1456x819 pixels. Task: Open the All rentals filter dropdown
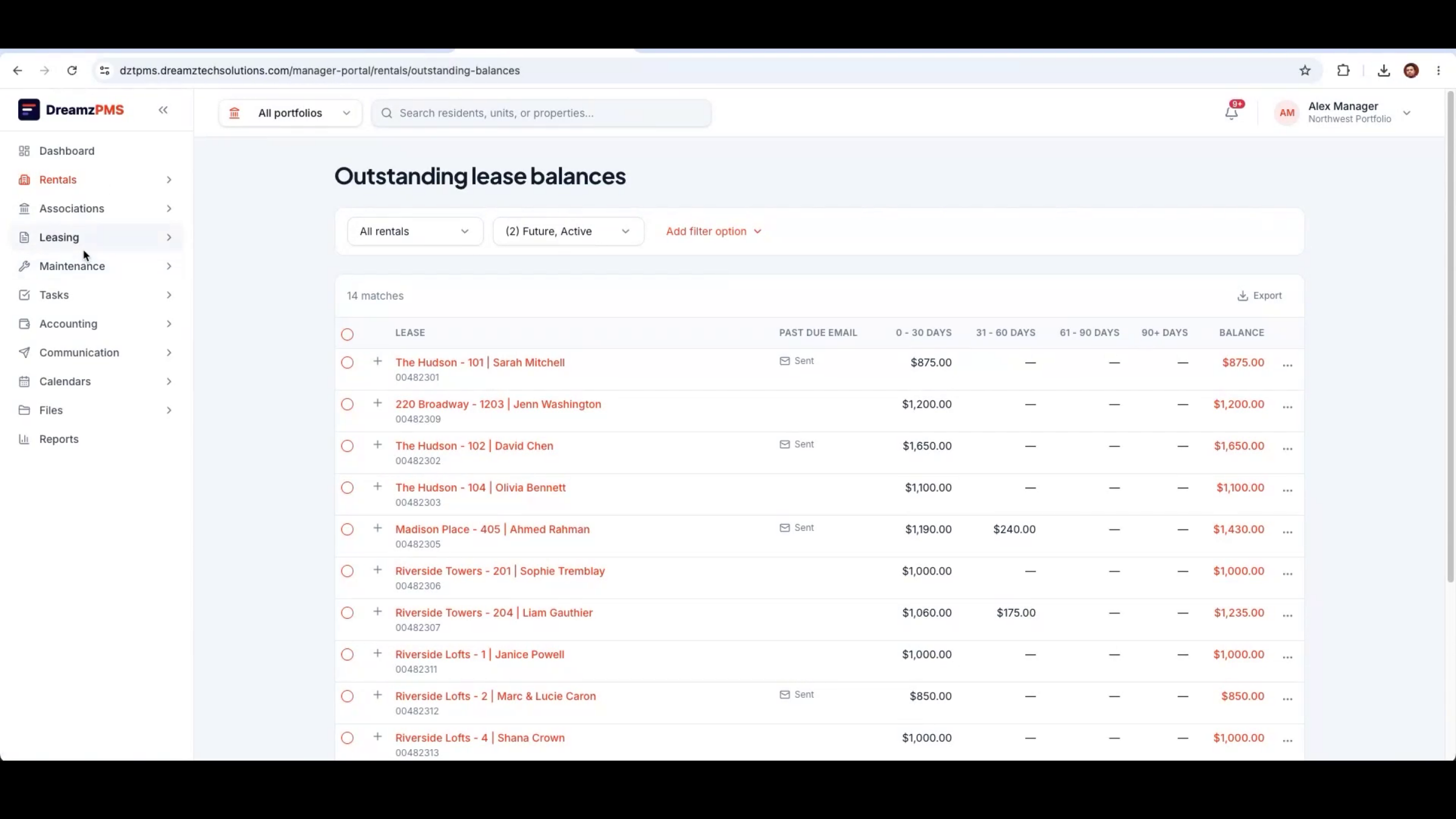point(415,231)
